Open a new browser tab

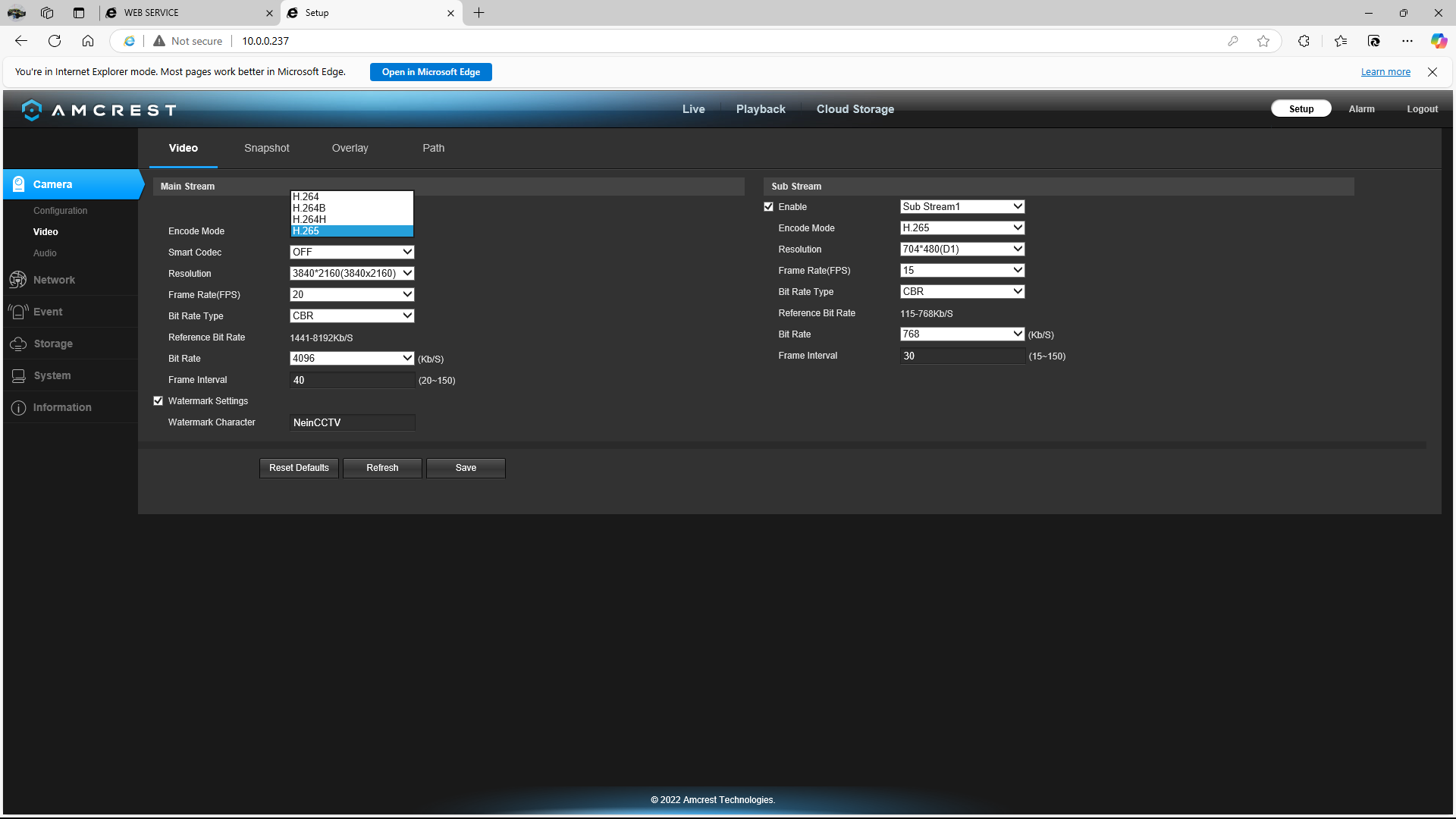point(479,13)
